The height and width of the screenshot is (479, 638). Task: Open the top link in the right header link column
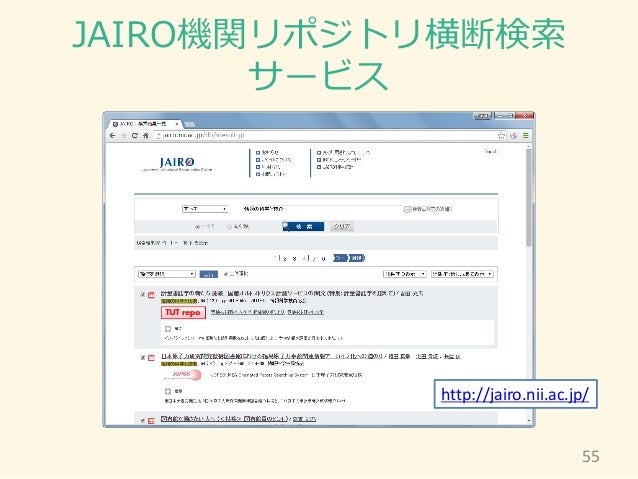click(344, 153)
